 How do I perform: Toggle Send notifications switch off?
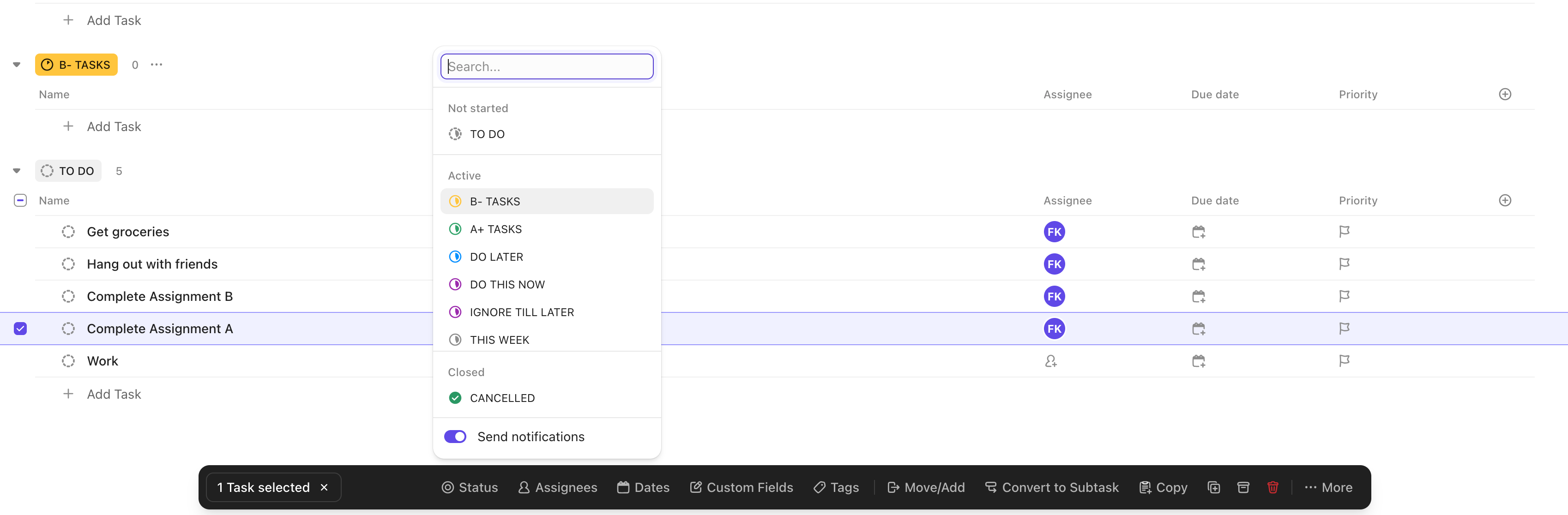pos(455,437)
